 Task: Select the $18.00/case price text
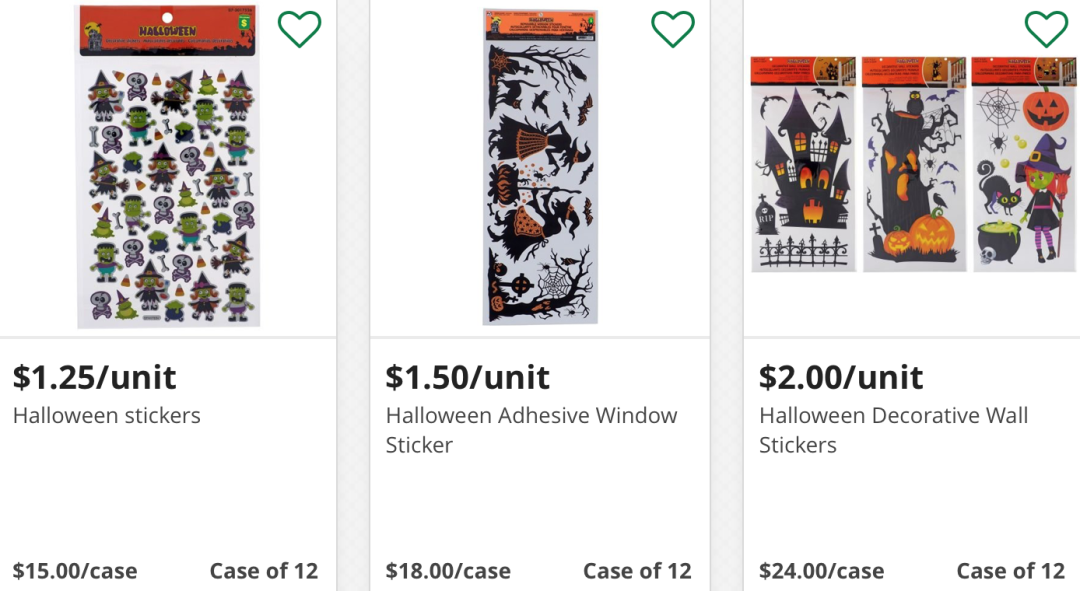point(448,571)
